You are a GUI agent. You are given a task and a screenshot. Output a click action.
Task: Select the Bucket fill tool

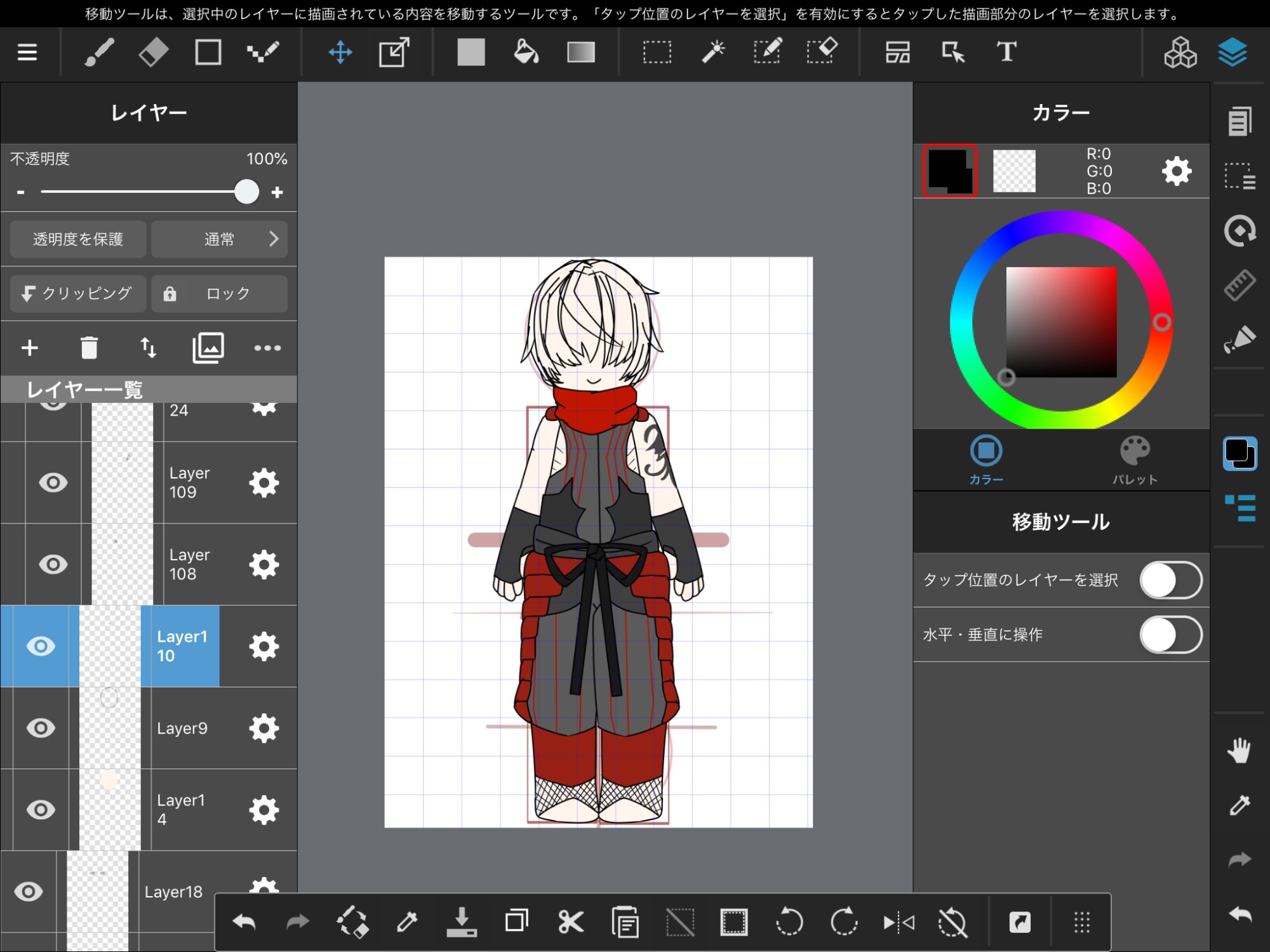pyautogui.click(x=526, y=52)
